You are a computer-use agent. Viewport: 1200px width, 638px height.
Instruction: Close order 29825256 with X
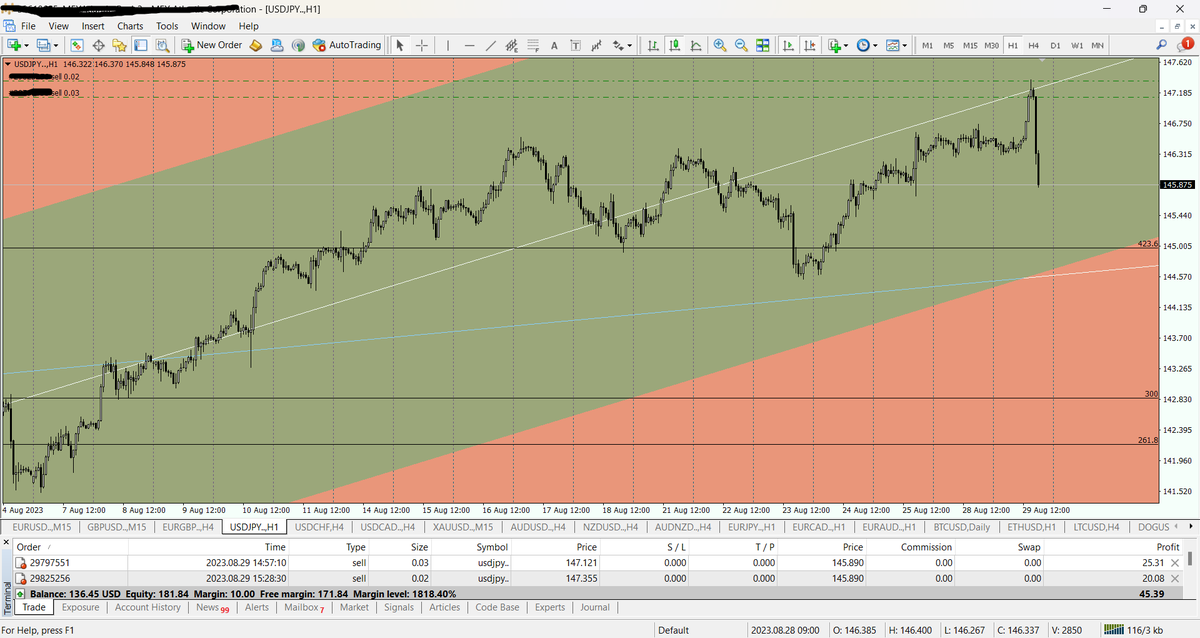point(1174,578)
